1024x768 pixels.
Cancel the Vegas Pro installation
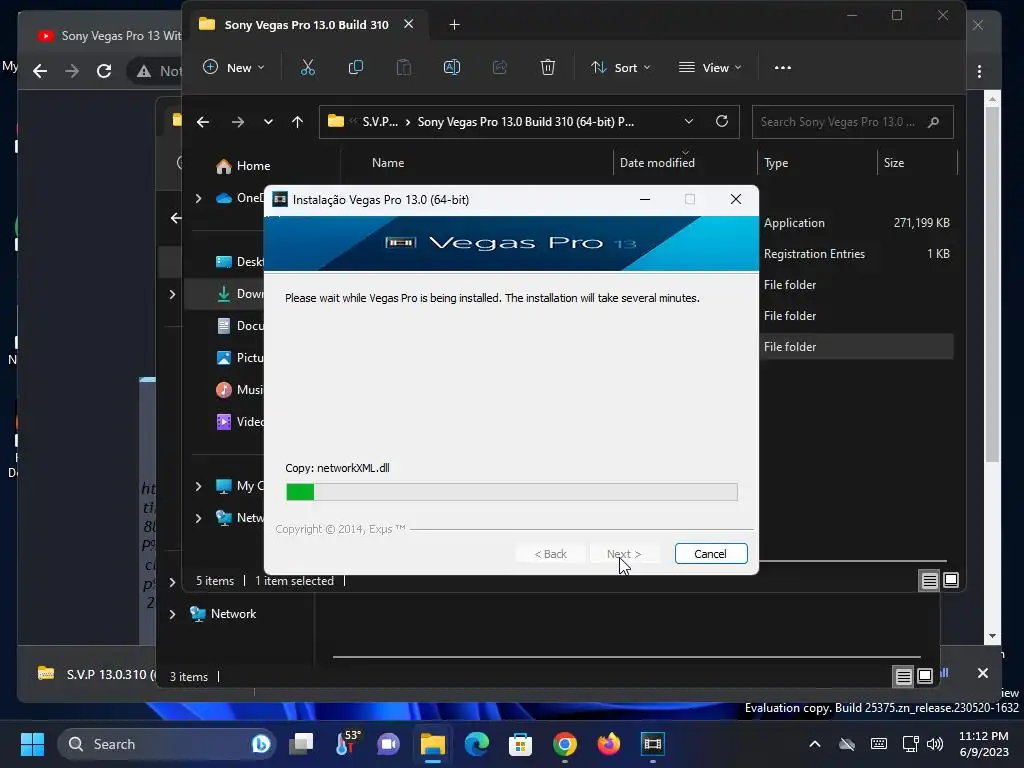coord(711,554)
